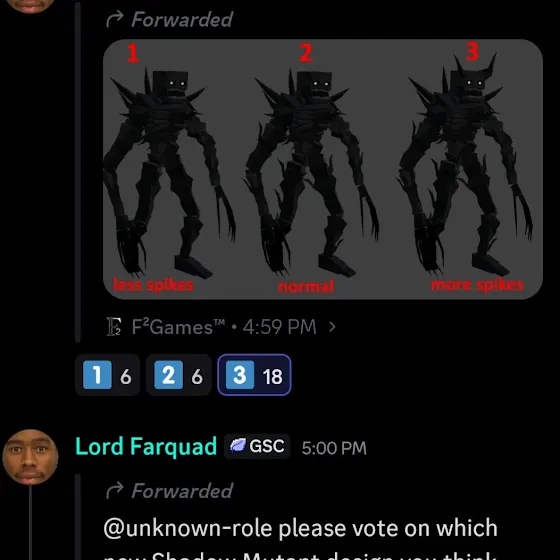Click the partial avatar at top left
Screen dimensions: 560x560
pos(30,6)
